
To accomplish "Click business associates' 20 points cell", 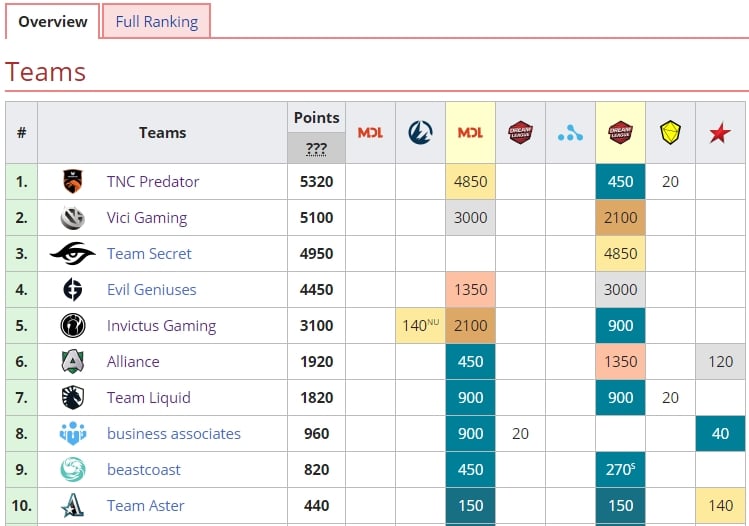I will point(520,434).
